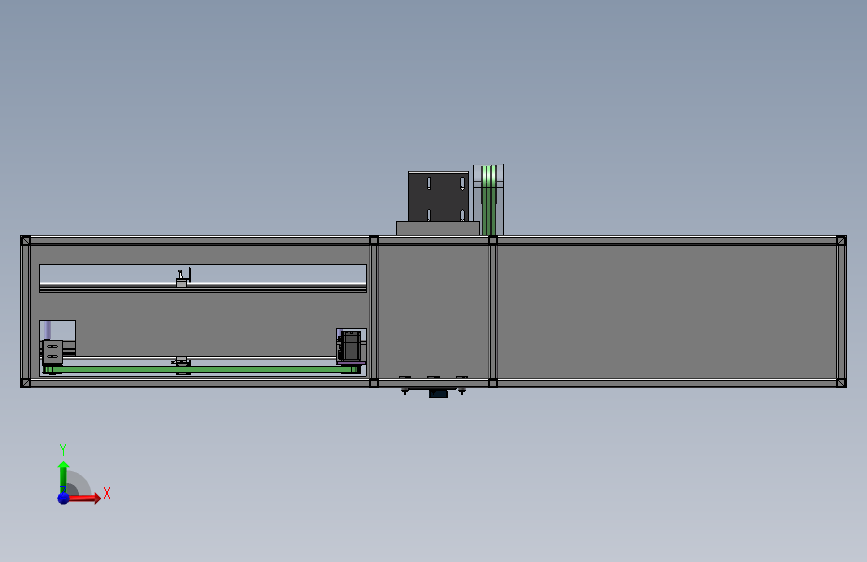Select the green pulley belt on top
Screen dimensions: 867x562
[x=489, y=200]
